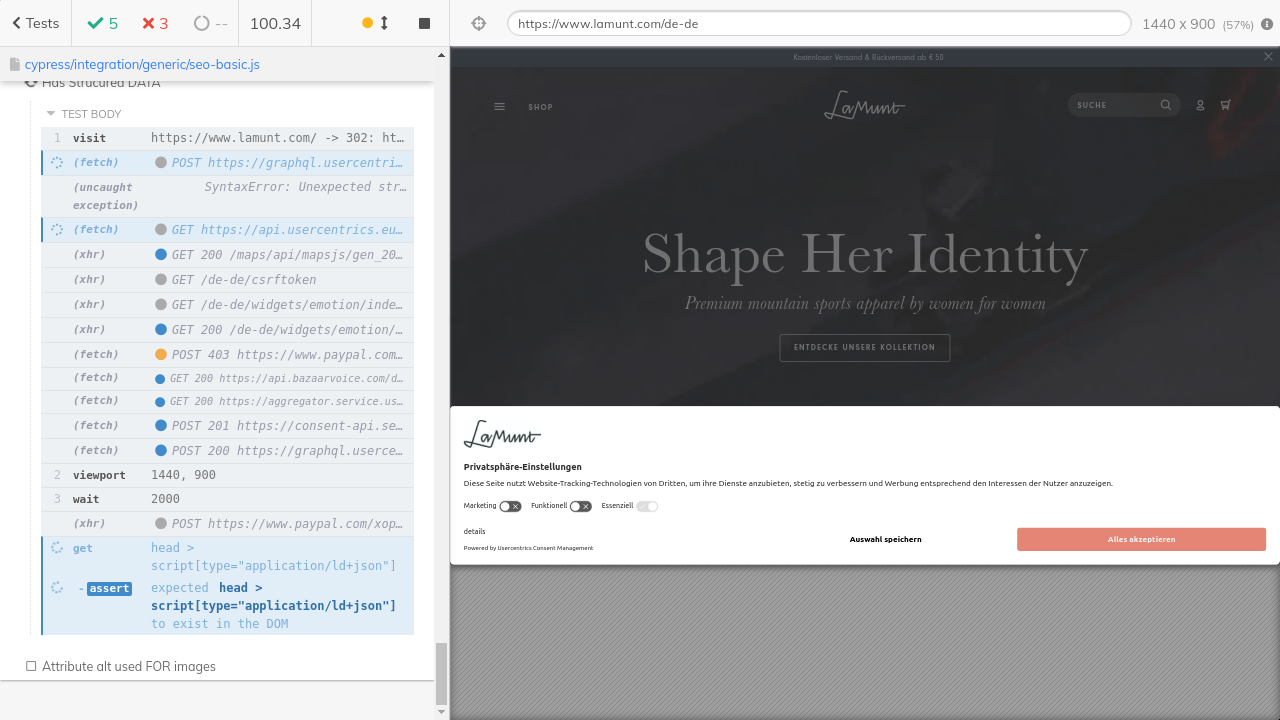Click the Essenziell consent toggle
Viewport: 1280px width, 720px height.
pyautogui.click(x=647, y=506)
